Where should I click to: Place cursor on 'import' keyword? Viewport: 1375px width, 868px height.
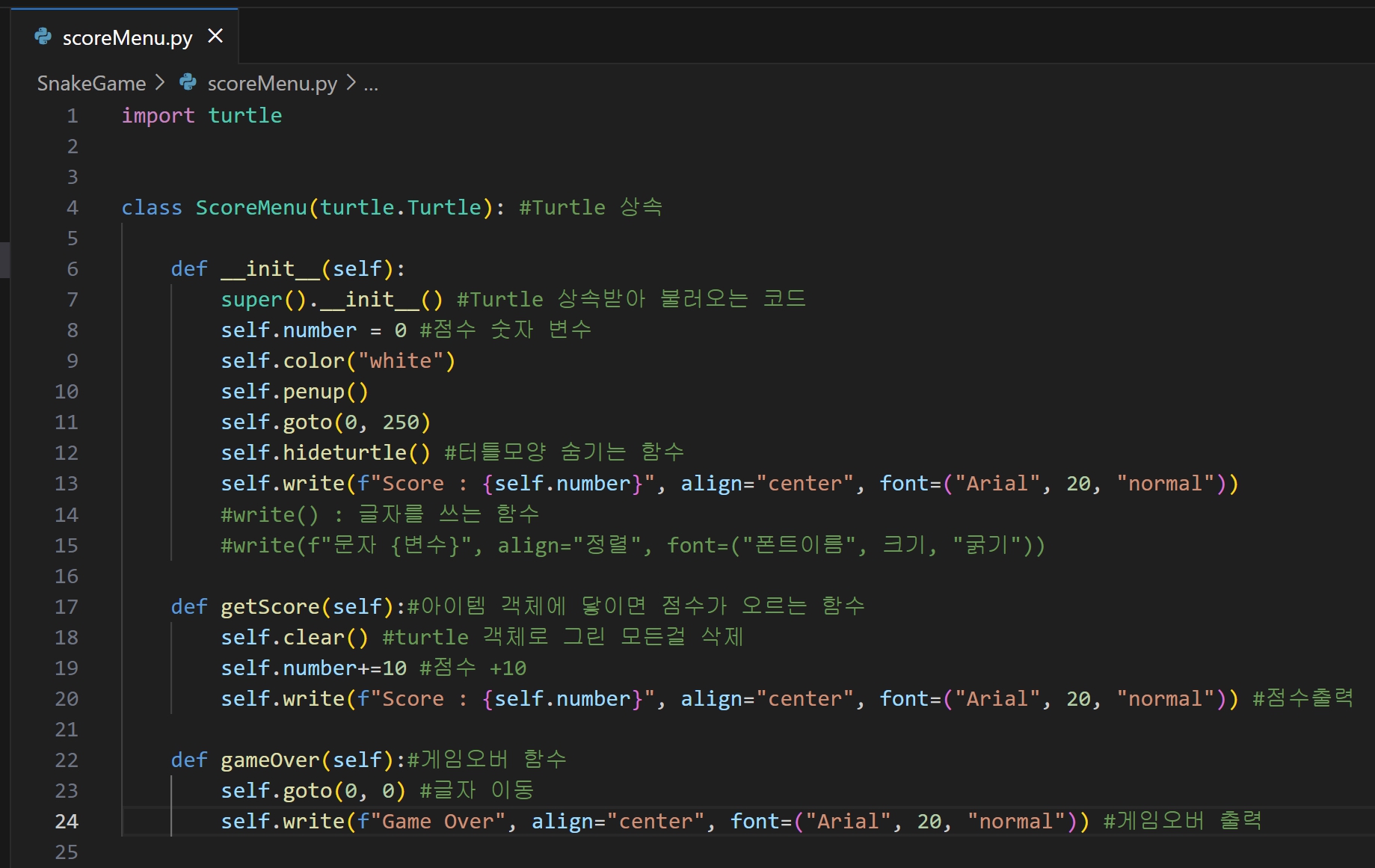click(x=158, y=116)
